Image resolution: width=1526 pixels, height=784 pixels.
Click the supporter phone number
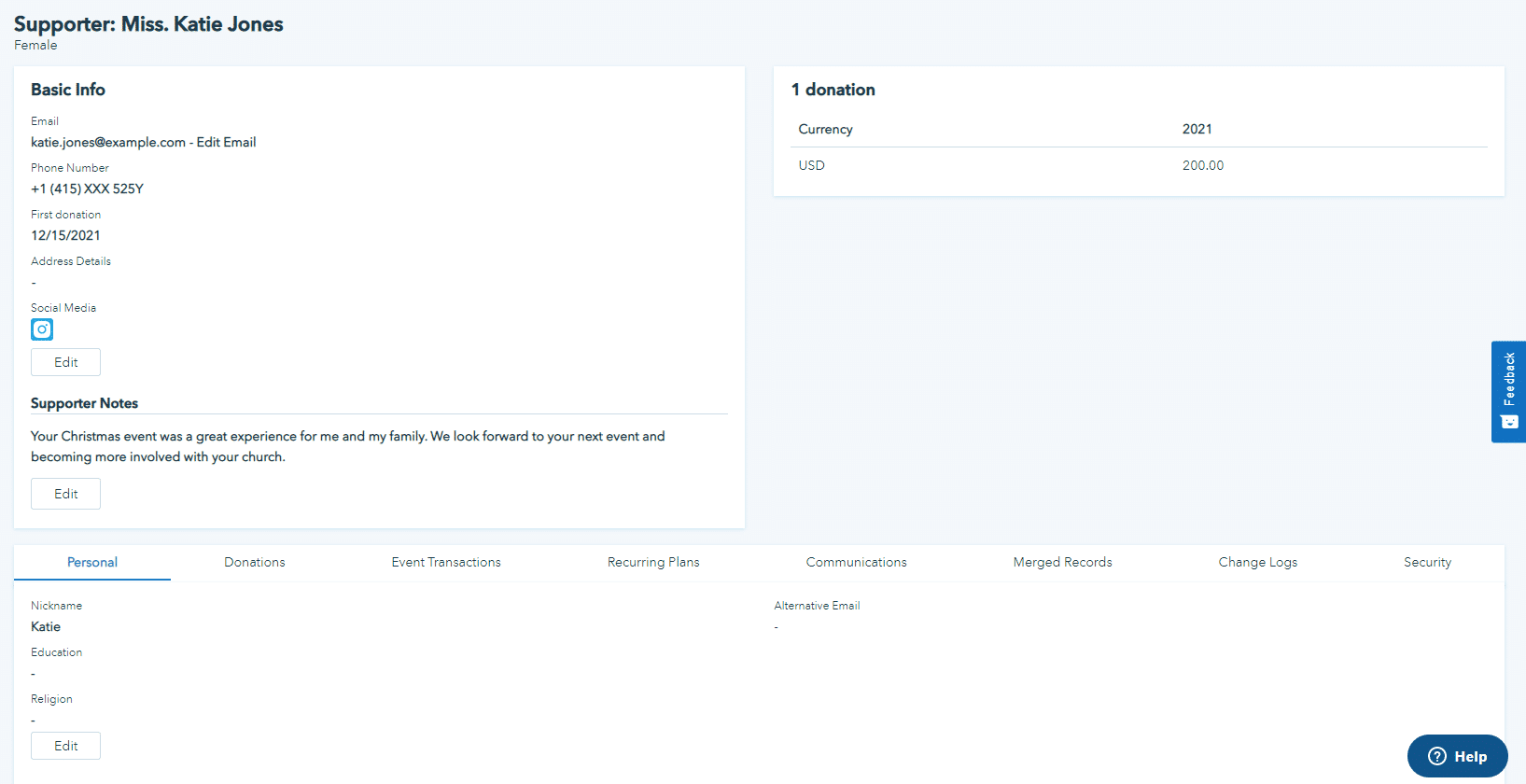click(87, 189)
